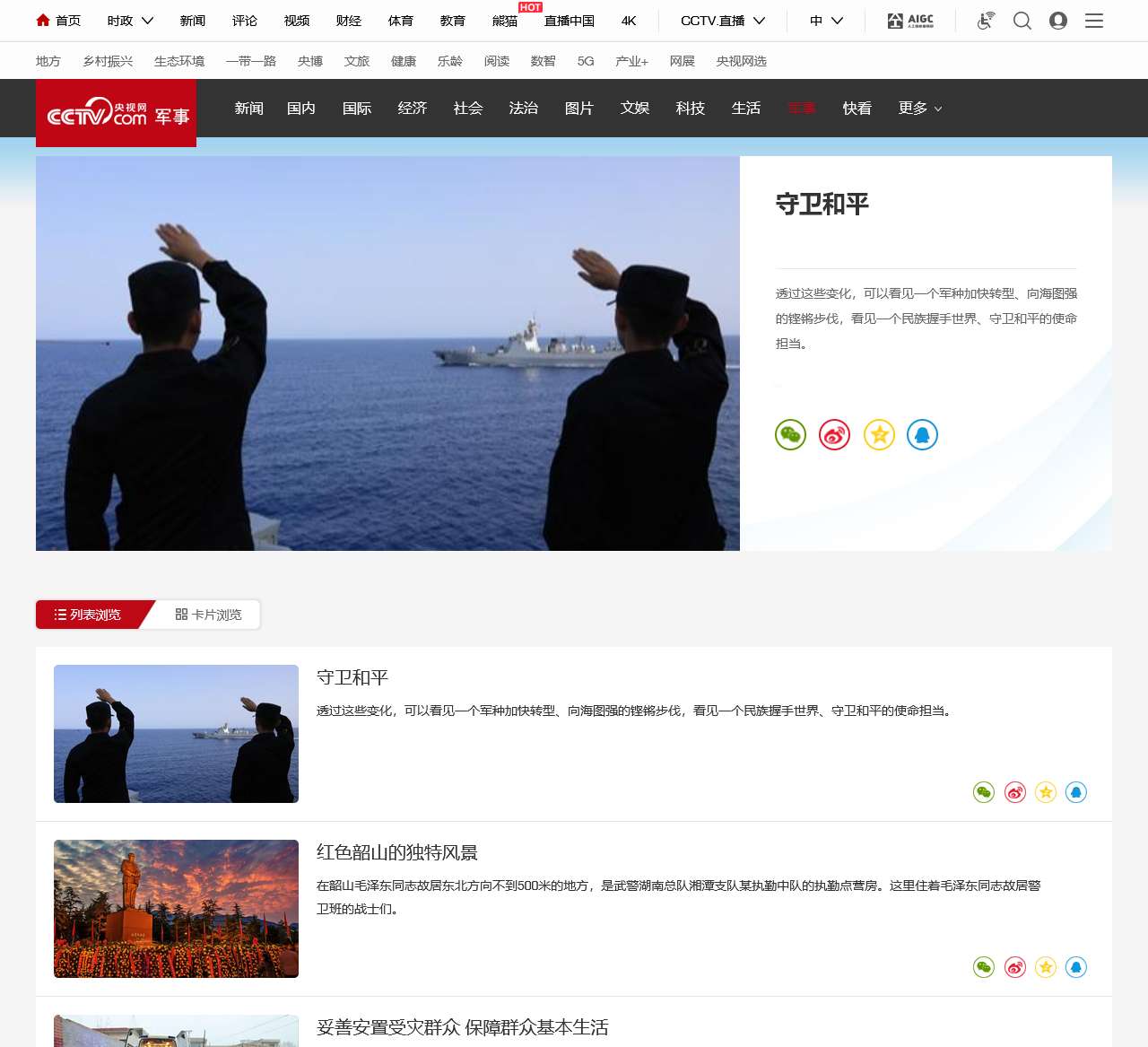Image resolution: width=1148 pixels, height=1047 pixels.
Task: Share 守卫和平 list item via WeChat
Action: point(984,792)
